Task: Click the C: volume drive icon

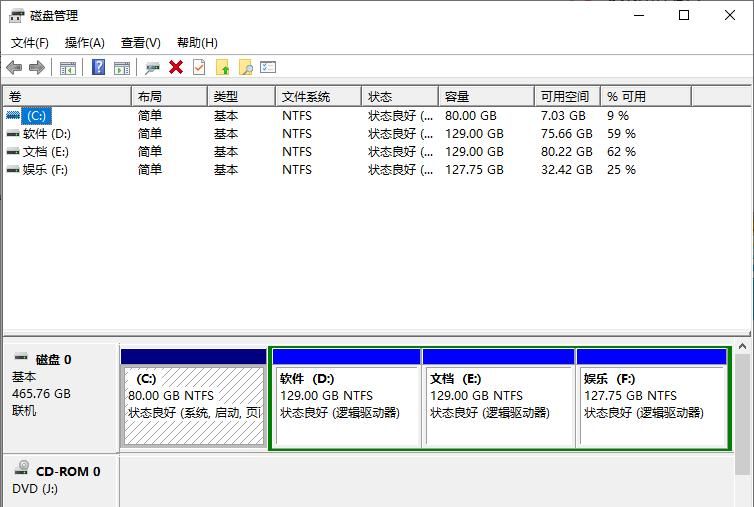Action: point(13,115)
